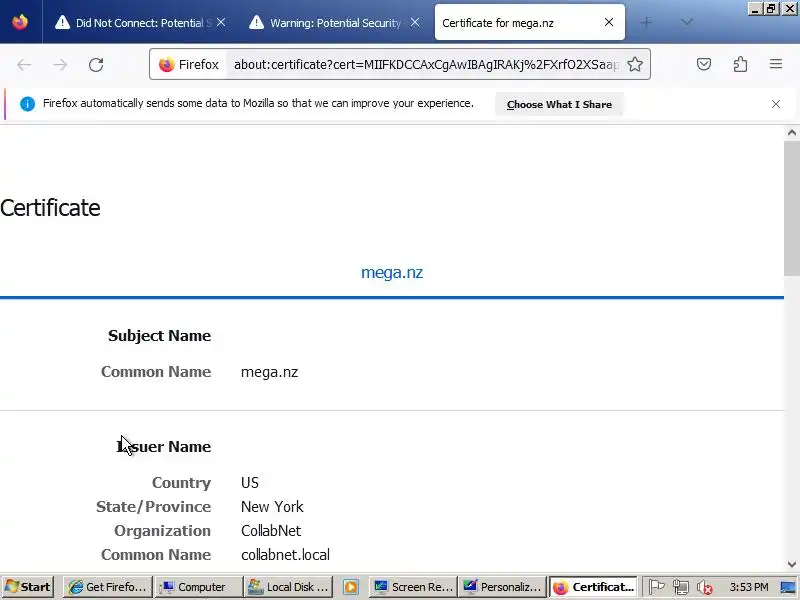Click the Certificate Firefox taskbar button
800x600 pixels.
pos(593,587)
